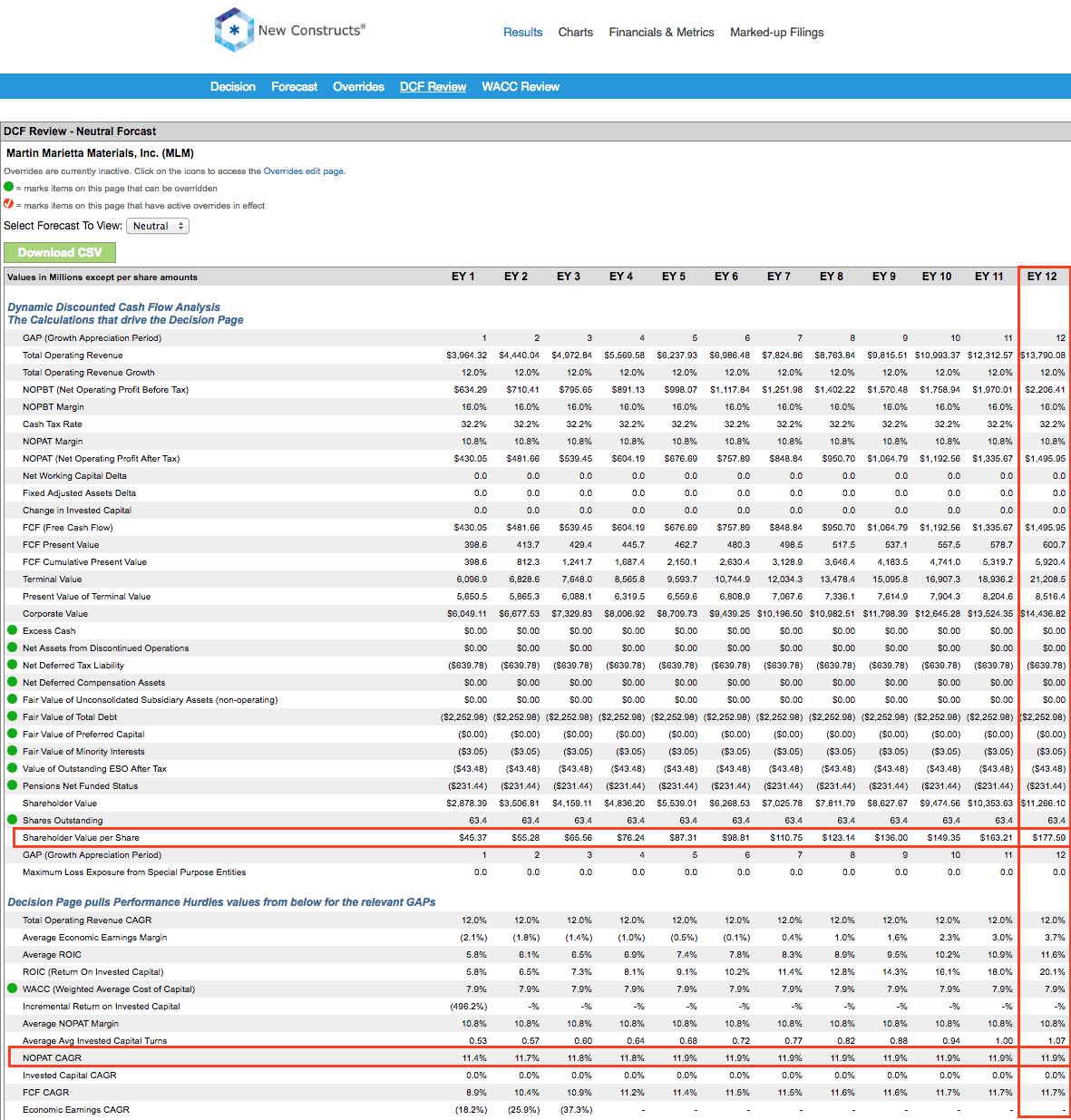1071x1120 pixels.
Task: Open the Charts menu item
Action: (576, 33)
